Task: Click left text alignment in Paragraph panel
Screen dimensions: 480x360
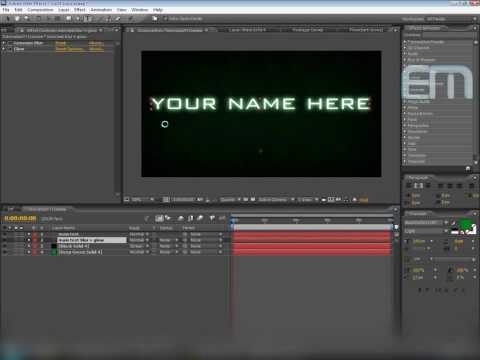Action: [x=409, y=186]
